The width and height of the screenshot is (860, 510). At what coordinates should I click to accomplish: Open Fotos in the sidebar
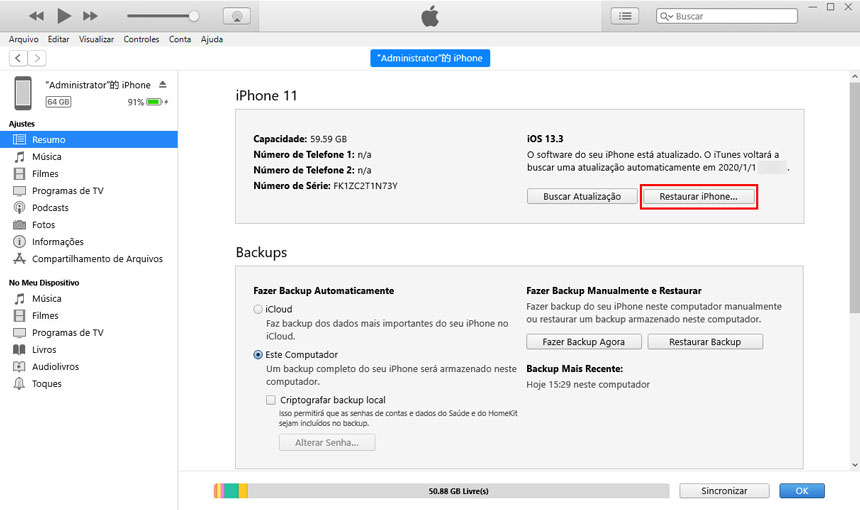point(44,225)
